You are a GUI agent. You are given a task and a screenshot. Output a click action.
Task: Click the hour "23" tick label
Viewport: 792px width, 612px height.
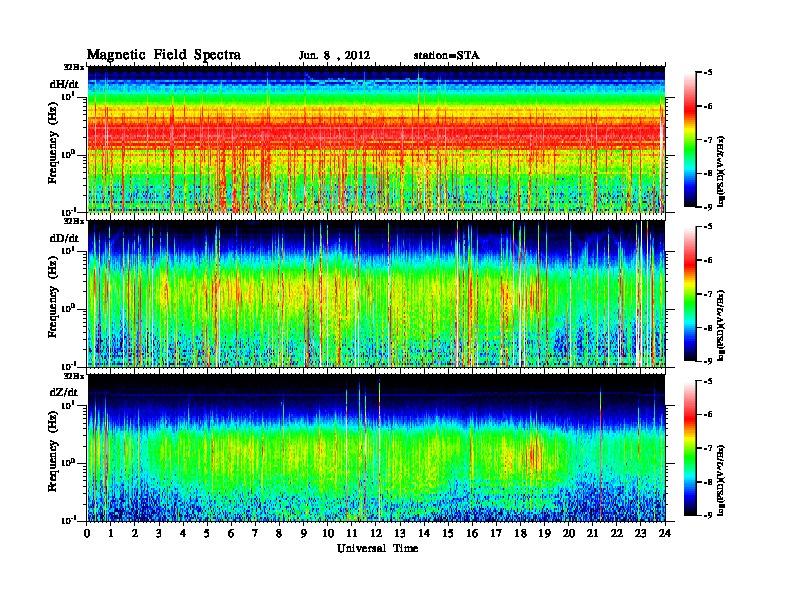(640, 533)
